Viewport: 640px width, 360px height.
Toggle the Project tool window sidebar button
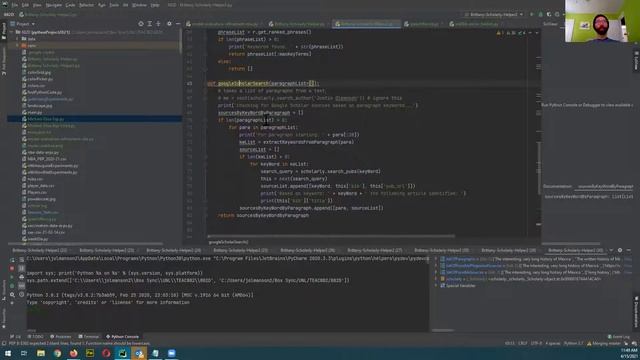coord(4,31)
